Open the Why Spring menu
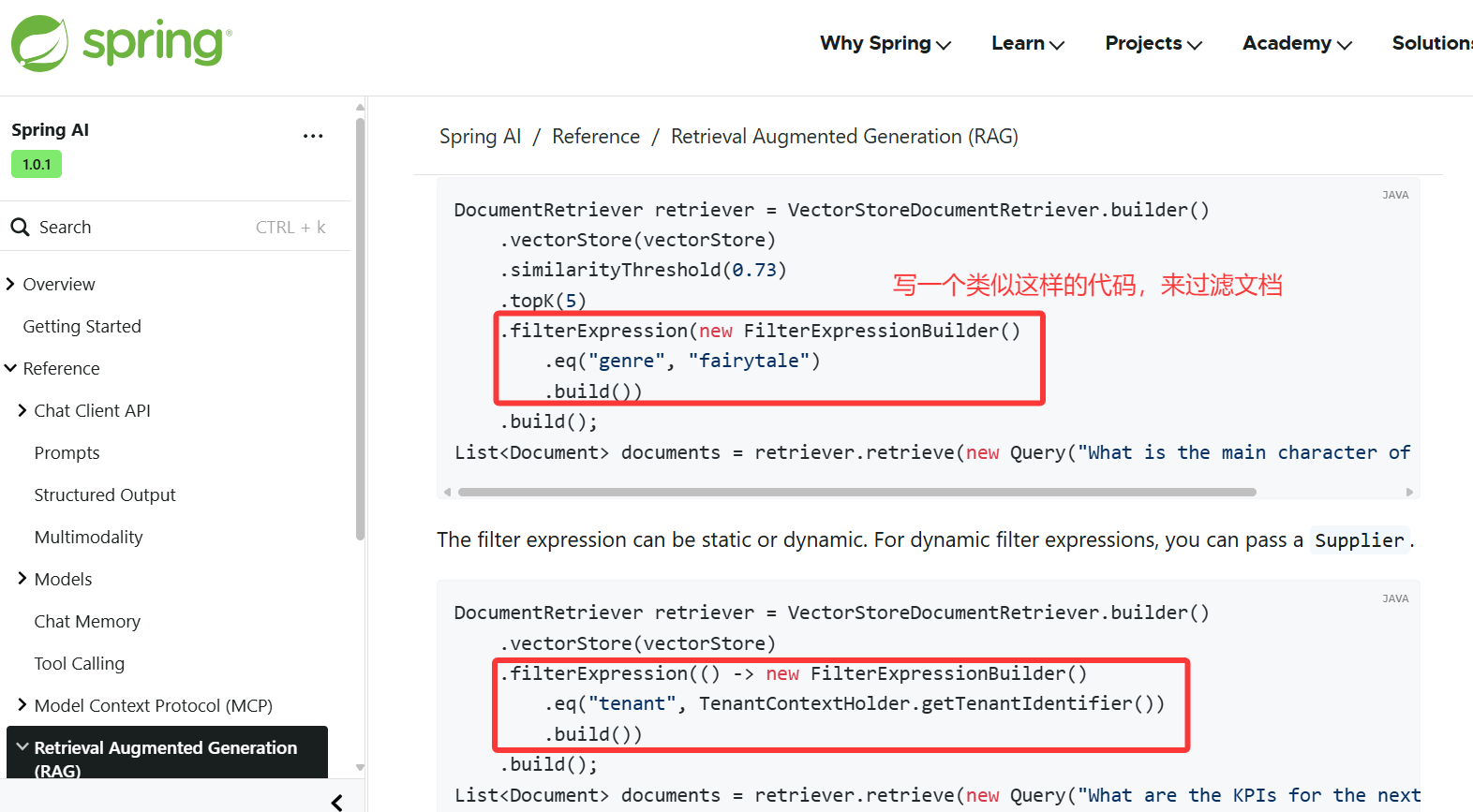Image resolution: width=1473 pixels, height=812 pixels. click(x=885, y=43)
